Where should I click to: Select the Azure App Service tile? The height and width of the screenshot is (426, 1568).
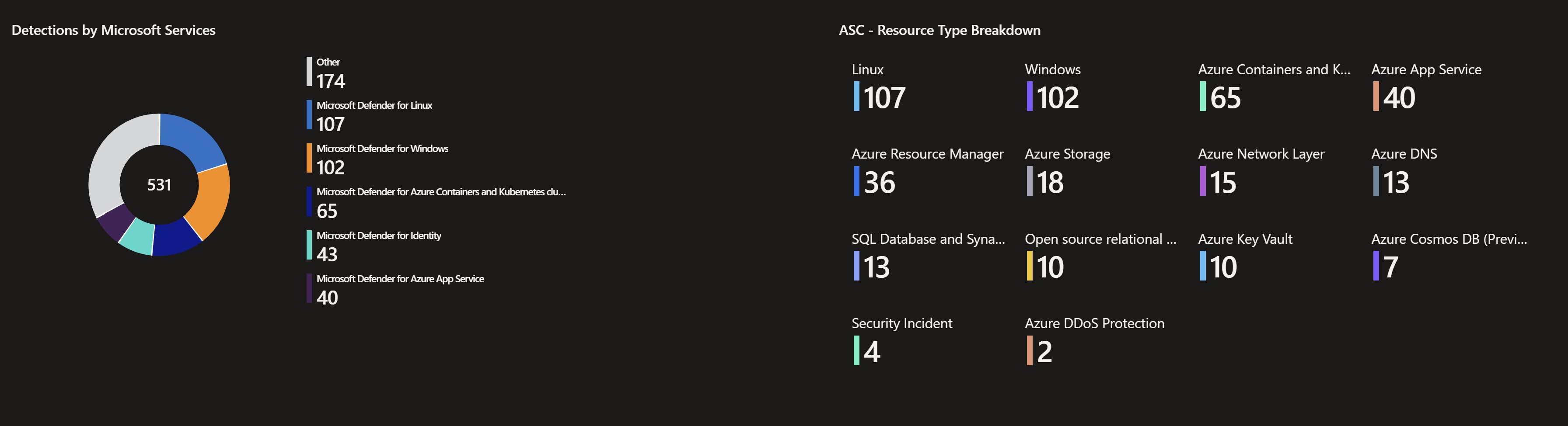[x=1426, y=87]
